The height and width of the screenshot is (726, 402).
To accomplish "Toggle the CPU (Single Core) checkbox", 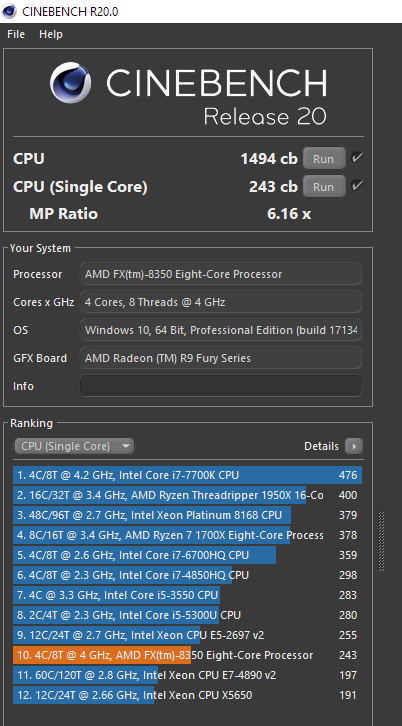I will (357, 186).
